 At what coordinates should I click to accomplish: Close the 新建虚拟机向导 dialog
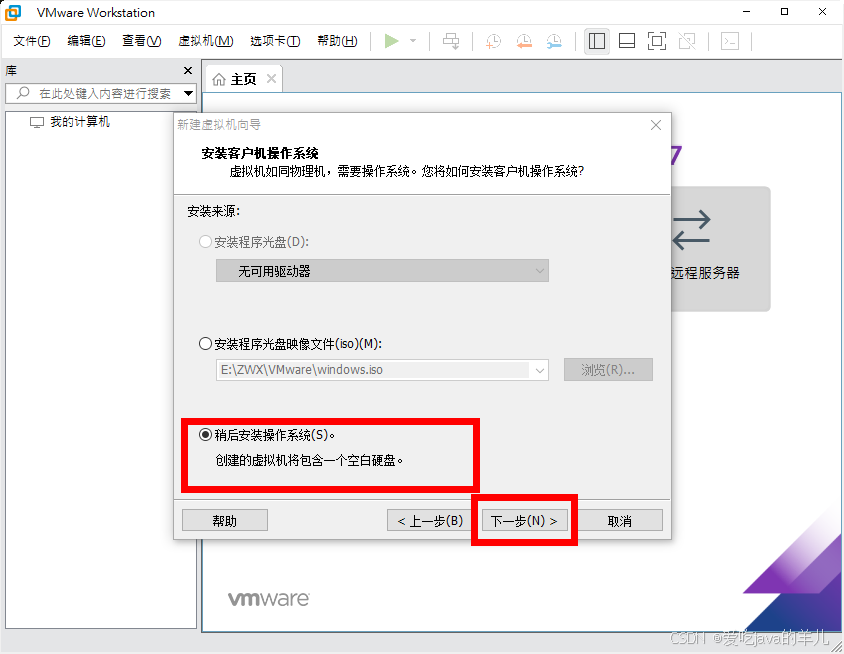click(x=656, y=125)
